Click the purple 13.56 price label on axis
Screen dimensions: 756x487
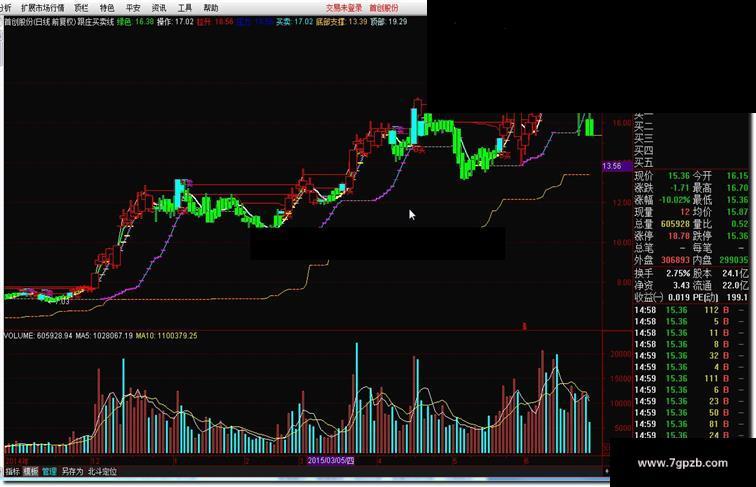pyautogui.click(x=617, y=166)
